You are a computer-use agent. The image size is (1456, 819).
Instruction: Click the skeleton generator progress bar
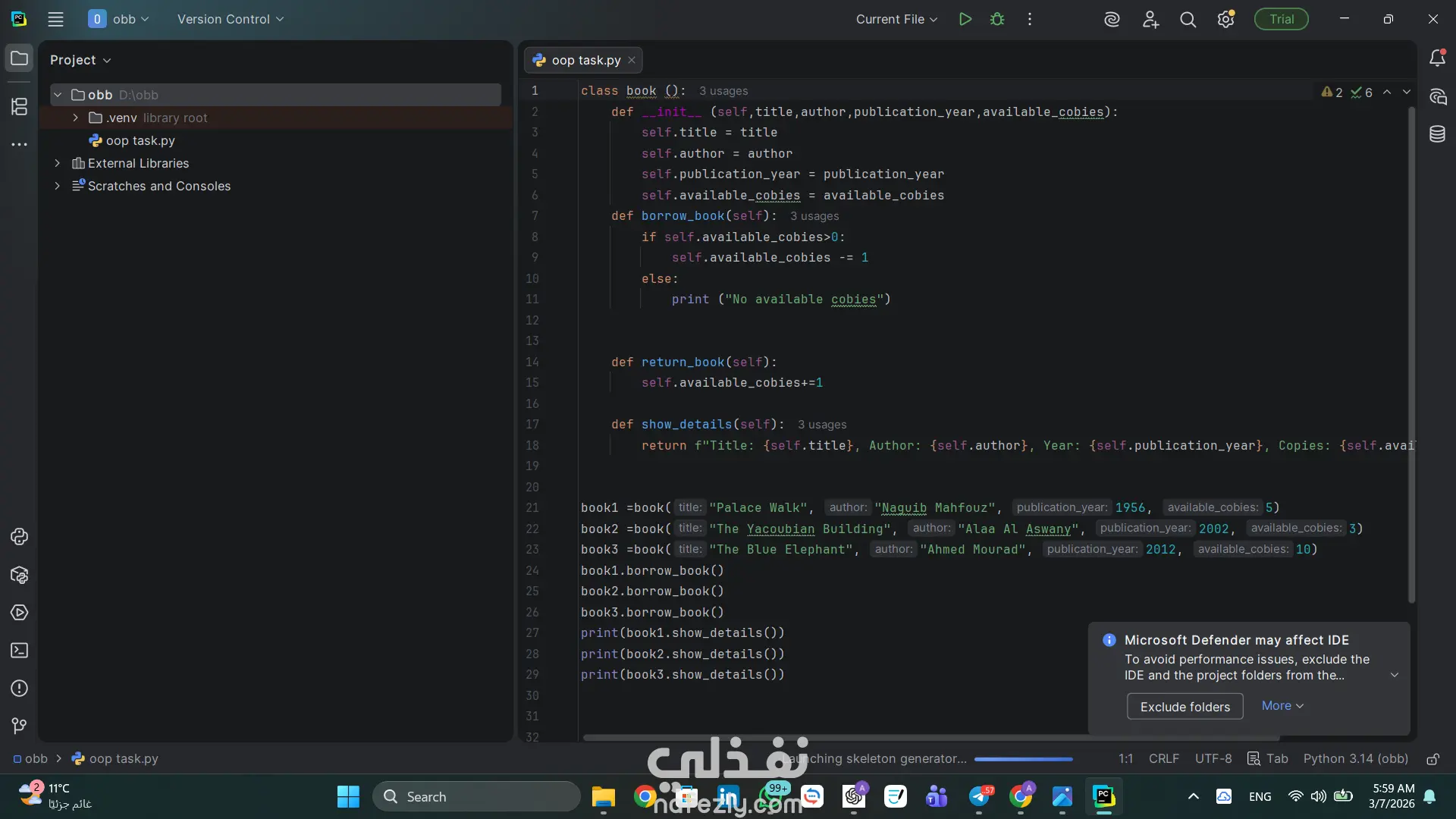point(1023,759)
